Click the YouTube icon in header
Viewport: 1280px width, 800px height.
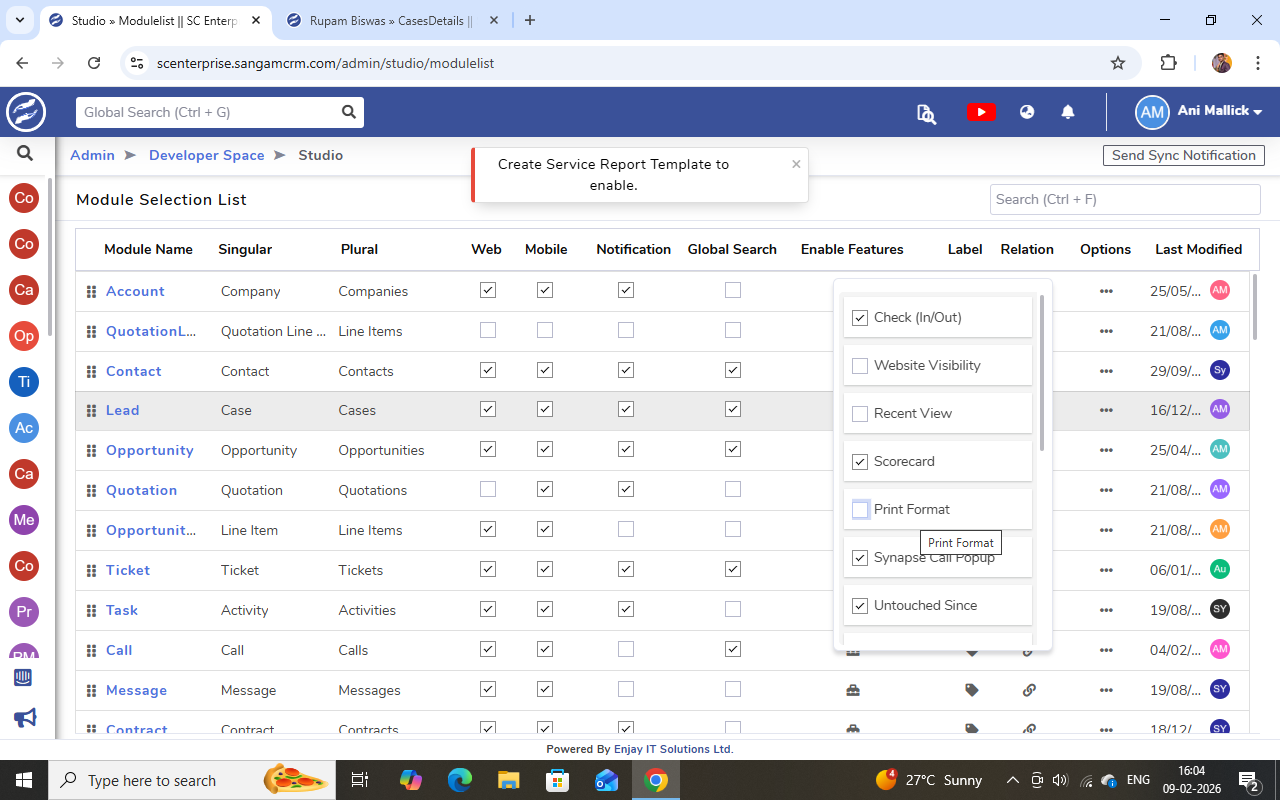[981, 112]
